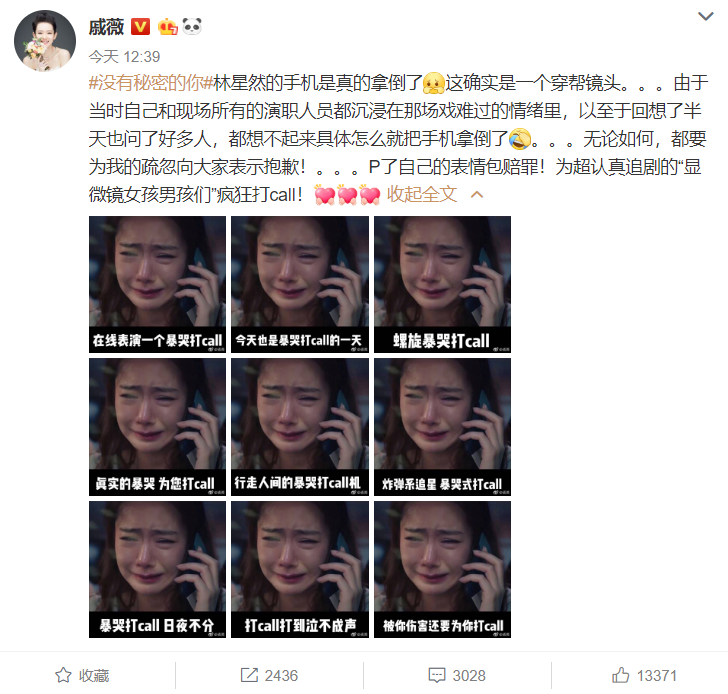This screenshot has height=694, width=728.
Task: Open the 戚薇 profile avatar
Action: click(x=45, y=41)
